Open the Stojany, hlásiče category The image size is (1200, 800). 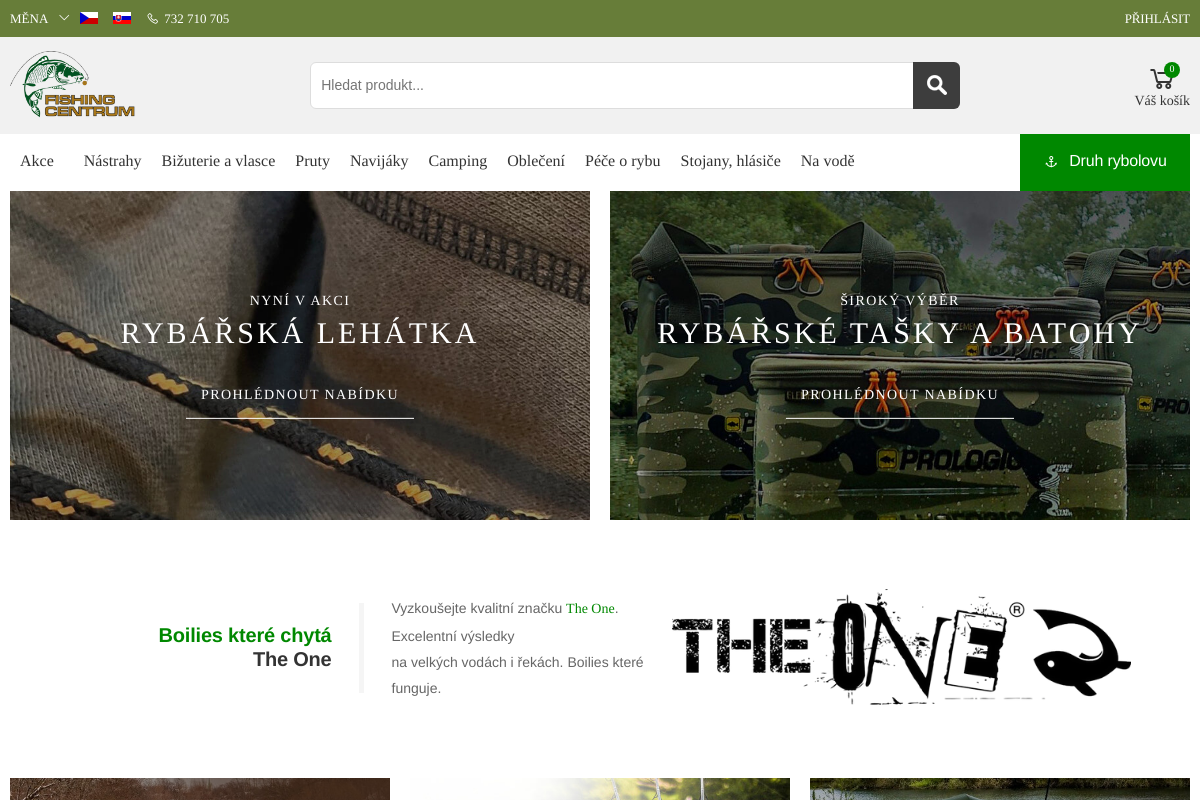[730, 161]
